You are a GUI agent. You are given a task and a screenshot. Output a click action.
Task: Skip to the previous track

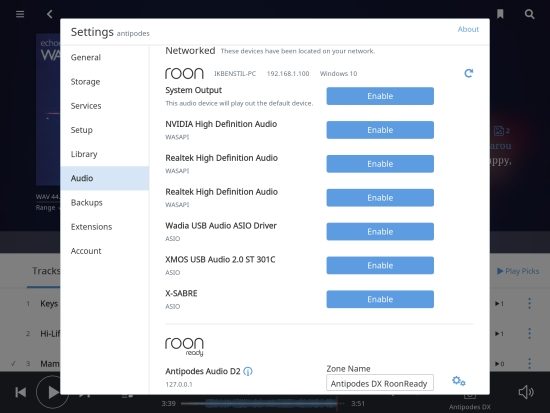[21, 392]
